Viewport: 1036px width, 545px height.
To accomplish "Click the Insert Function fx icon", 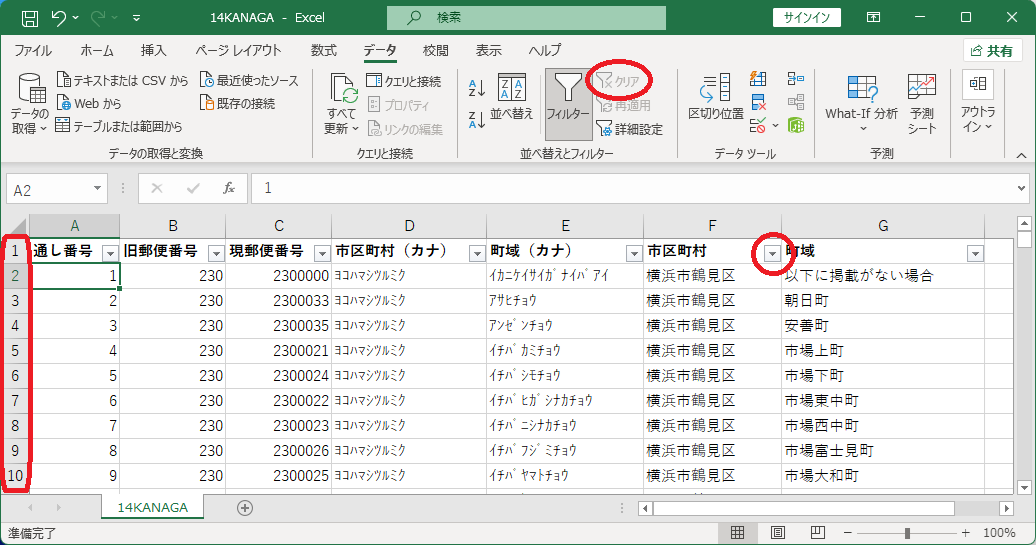I will [x=229, y=189].
